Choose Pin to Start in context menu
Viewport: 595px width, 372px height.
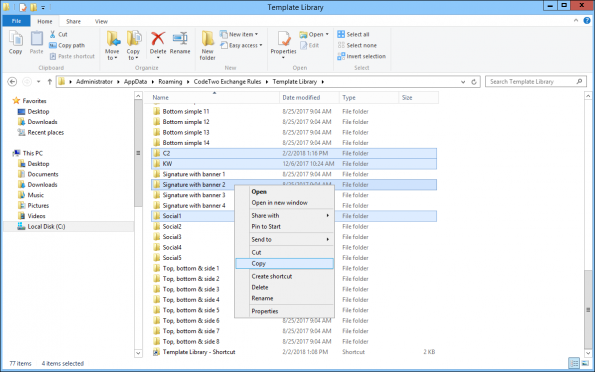coord(285,227)
